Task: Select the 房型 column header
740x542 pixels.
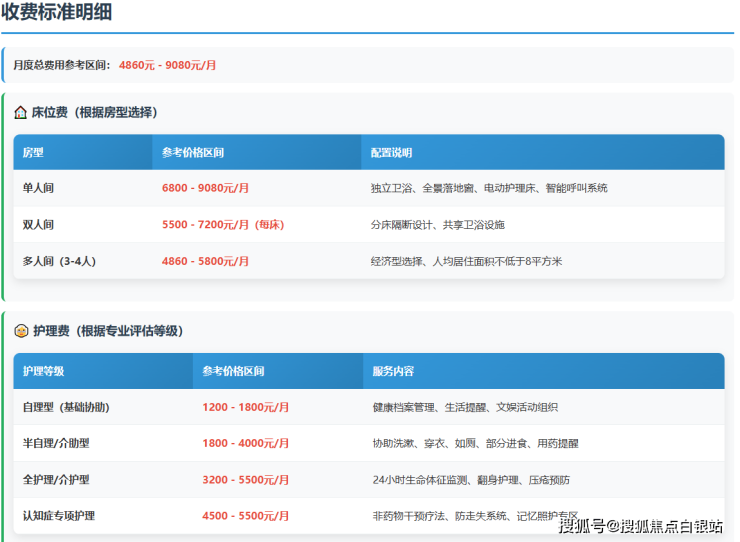Action: coord(33,153)
